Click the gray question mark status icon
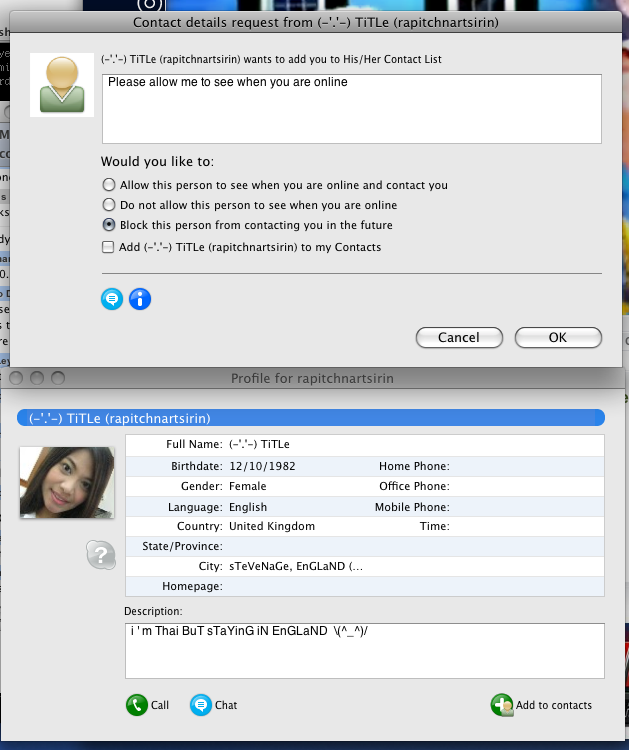The height and width of the screenshot is (750, 629). click(100, 554)
